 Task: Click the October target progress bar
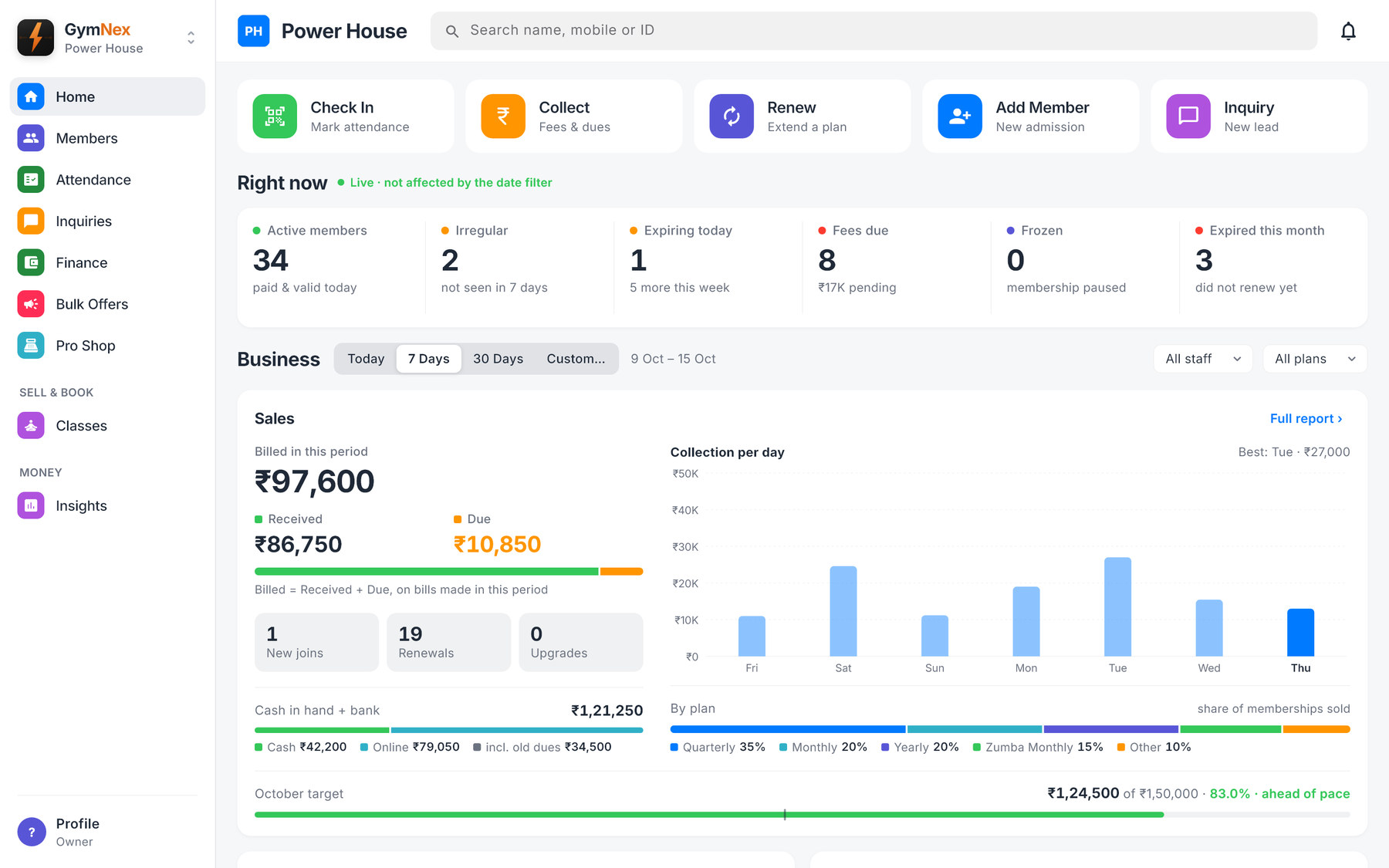coord(803,815)
